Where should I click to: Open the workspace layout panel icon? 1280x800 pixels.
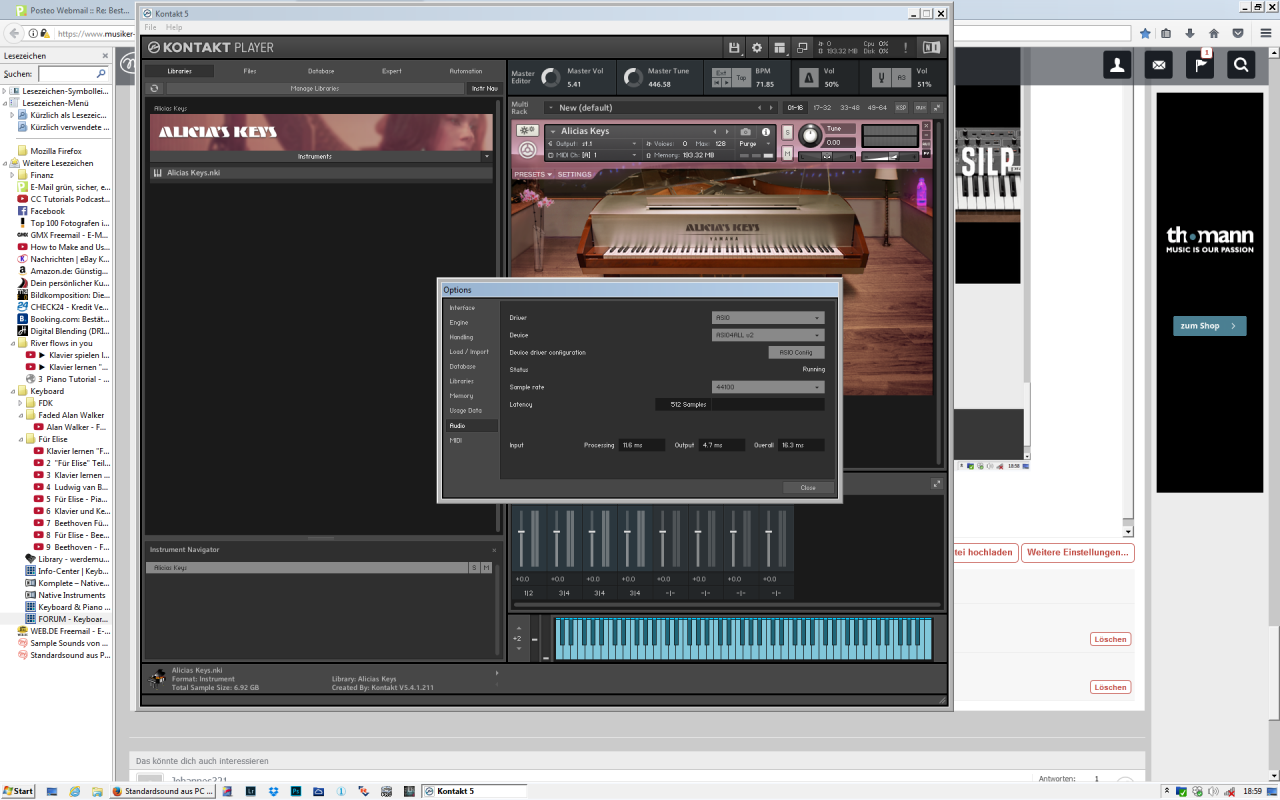pyautogui.click(x=780, y=47)
